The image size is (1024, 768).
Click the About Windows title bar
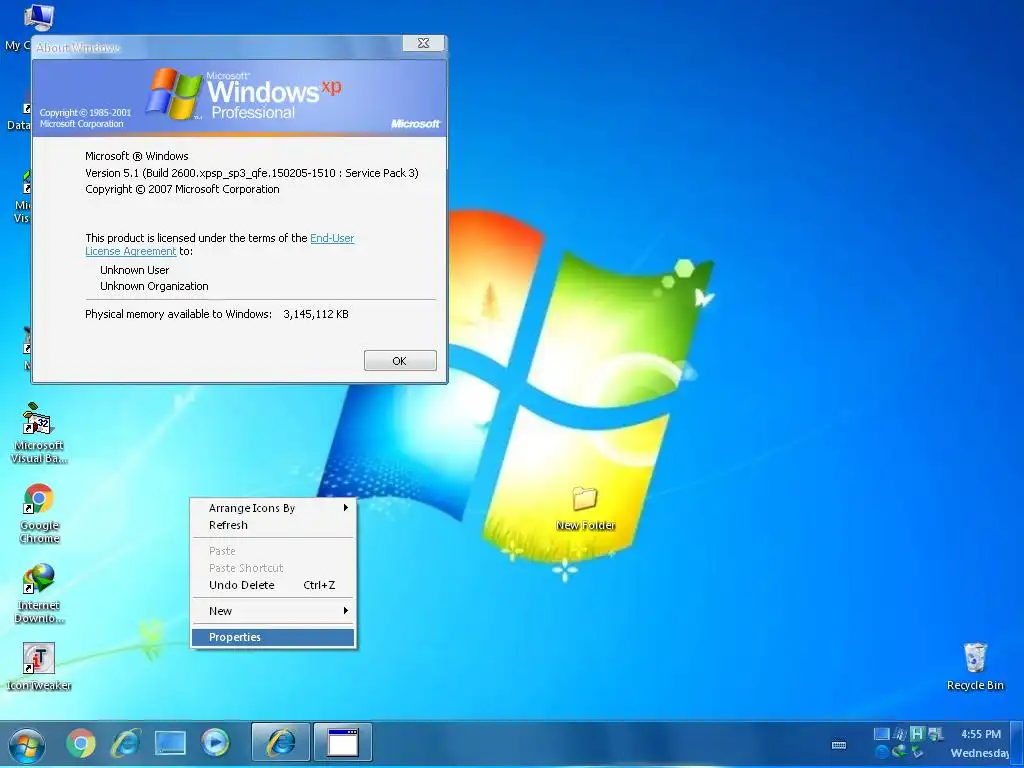pos(216,47)
